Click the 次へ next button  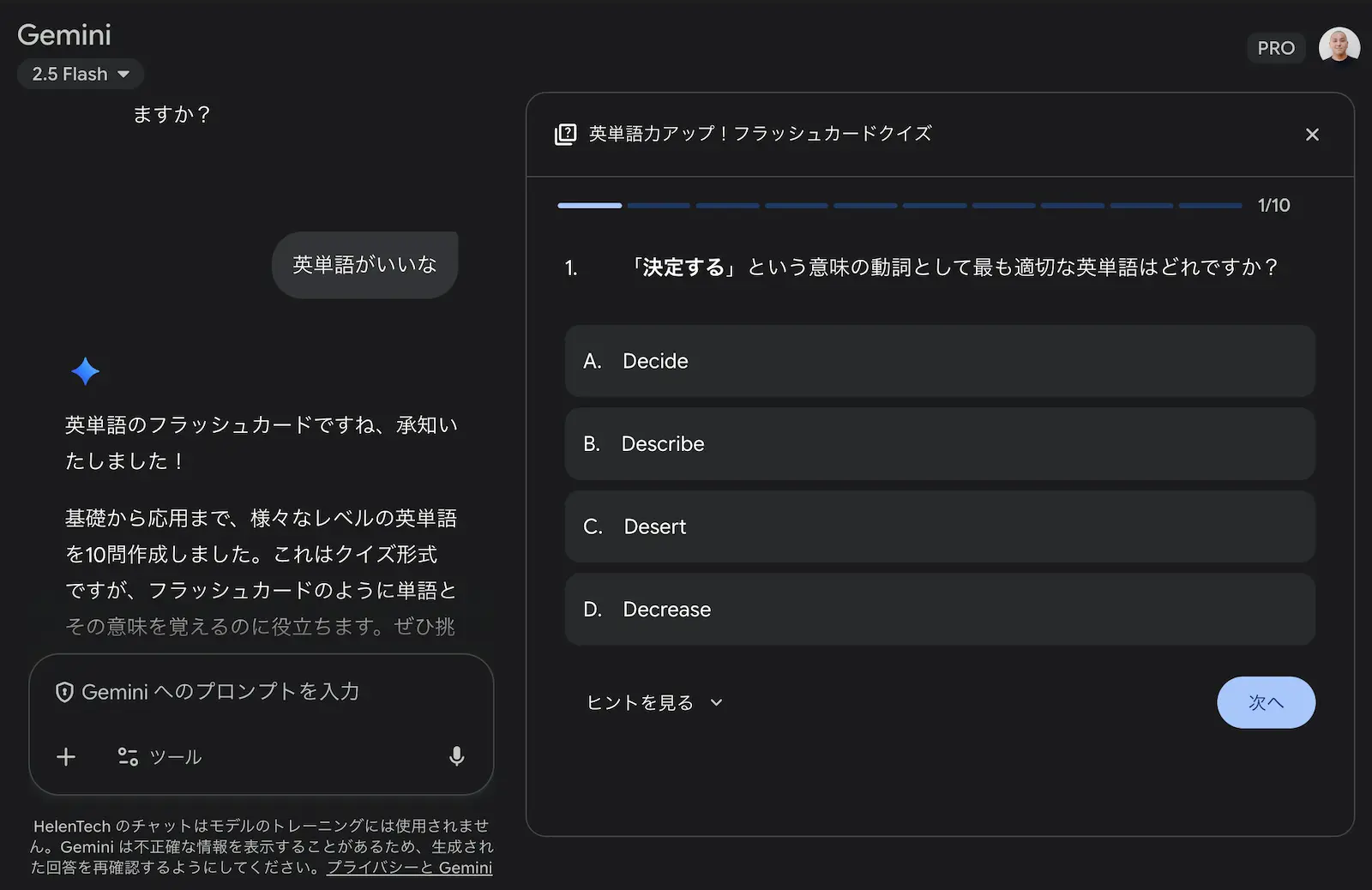point(1265,702)
